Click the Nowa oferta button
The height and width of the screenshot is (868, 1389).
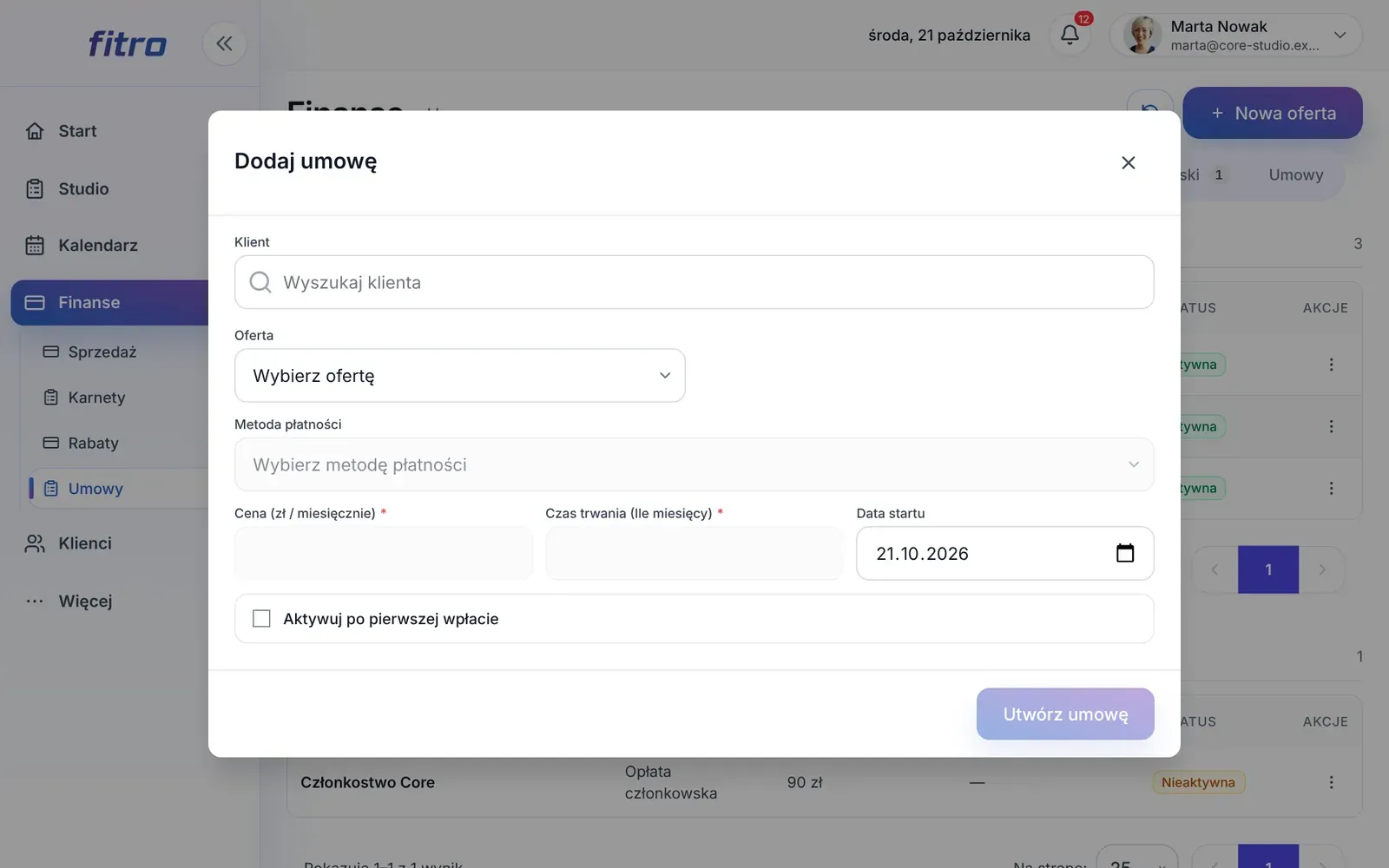pyautogui.click(x=1273, y=113)
